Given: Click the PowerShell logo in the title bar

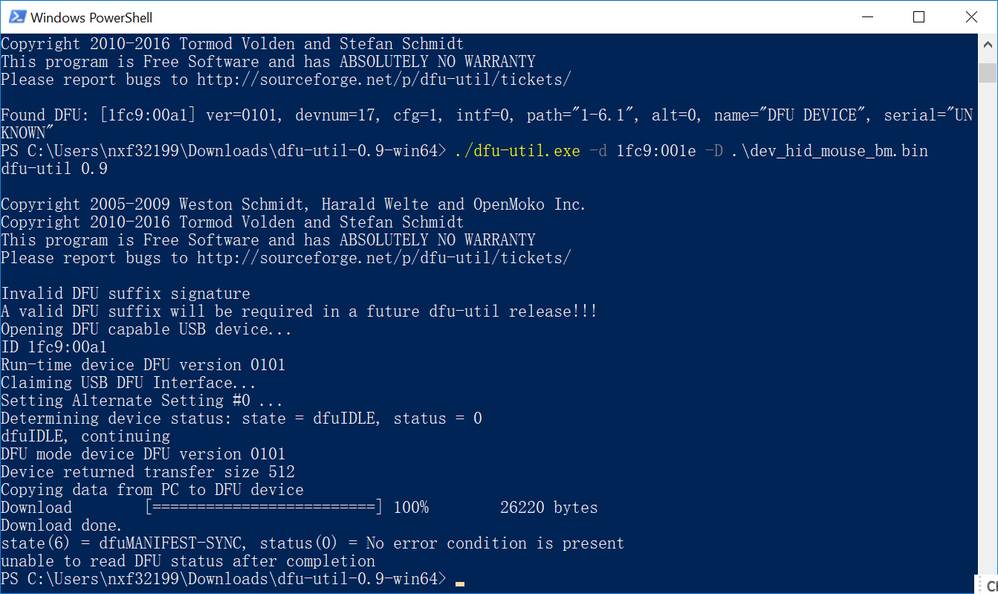Looking at the screenshot, I should pyautogui.click(x=17, y=17).
